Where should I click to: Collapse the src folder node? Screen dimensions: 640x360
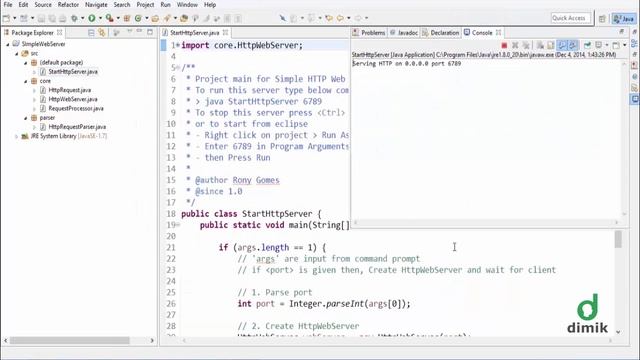click(17, 53)
